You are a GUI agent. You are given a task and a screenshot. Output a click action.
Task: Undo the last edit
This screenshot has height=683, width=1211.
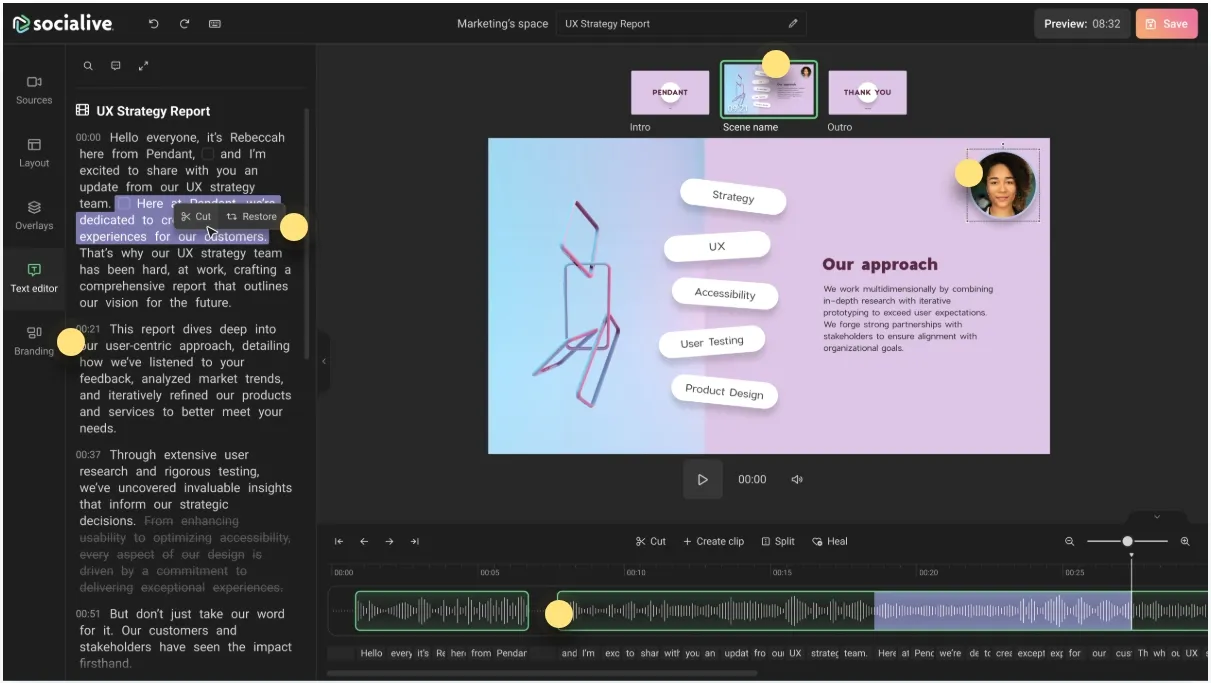[153, 24]
